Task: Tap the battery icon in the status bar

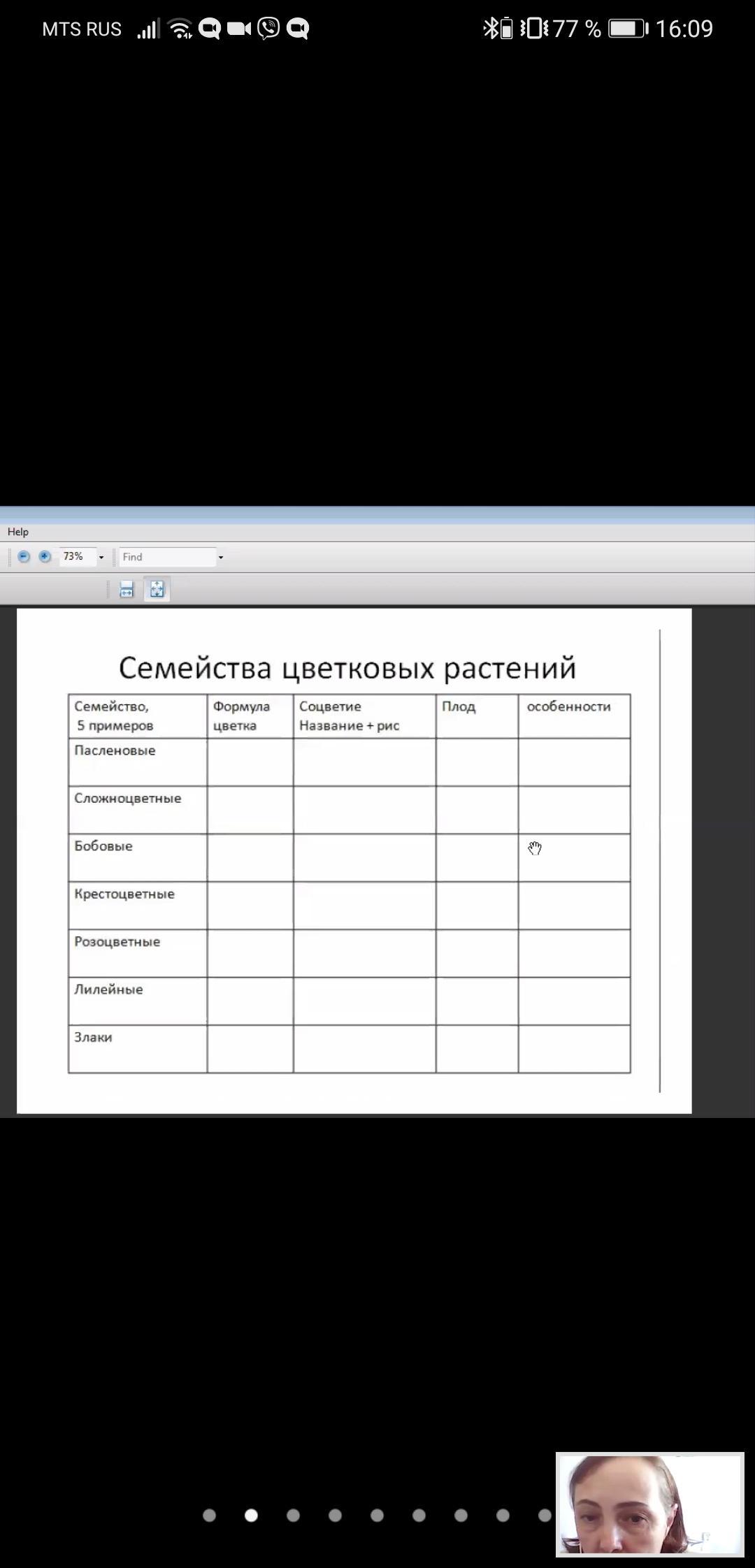Action: click(x=628, y=29)
